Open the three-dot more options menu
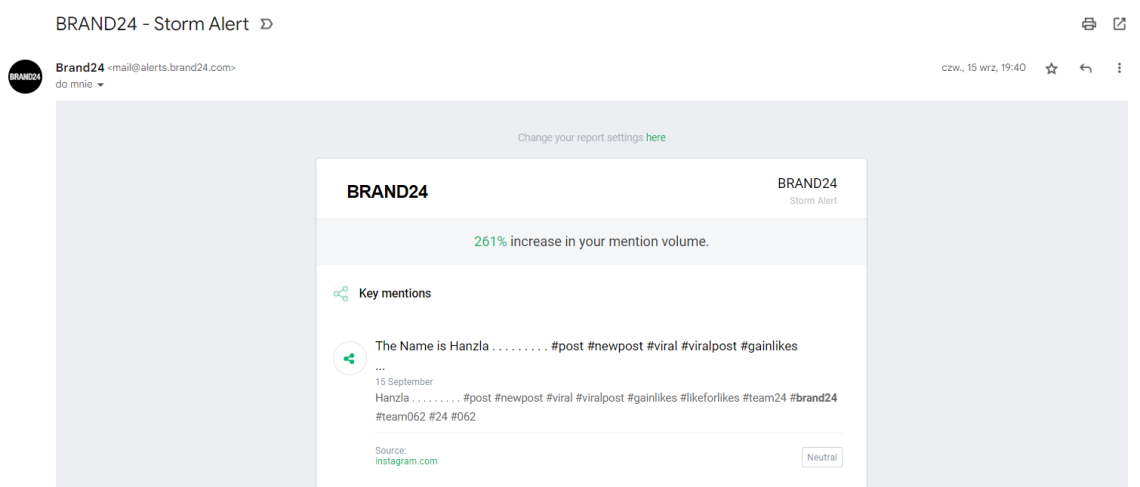Image resolution: width=1140 pixels, height=487 pixels. 1119,68
